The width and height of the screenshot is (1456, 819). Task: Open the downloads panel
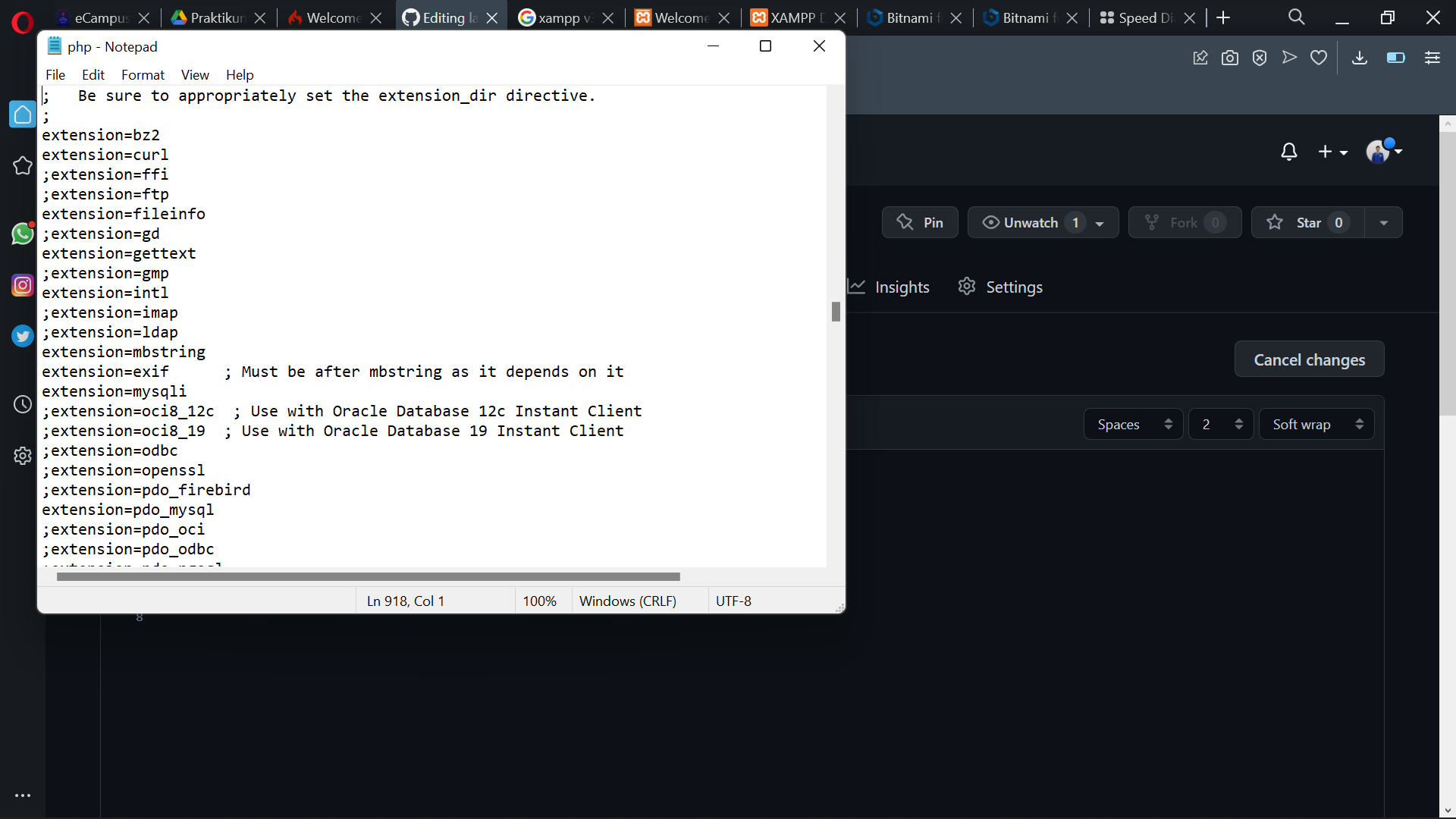tap(1359, 57)
